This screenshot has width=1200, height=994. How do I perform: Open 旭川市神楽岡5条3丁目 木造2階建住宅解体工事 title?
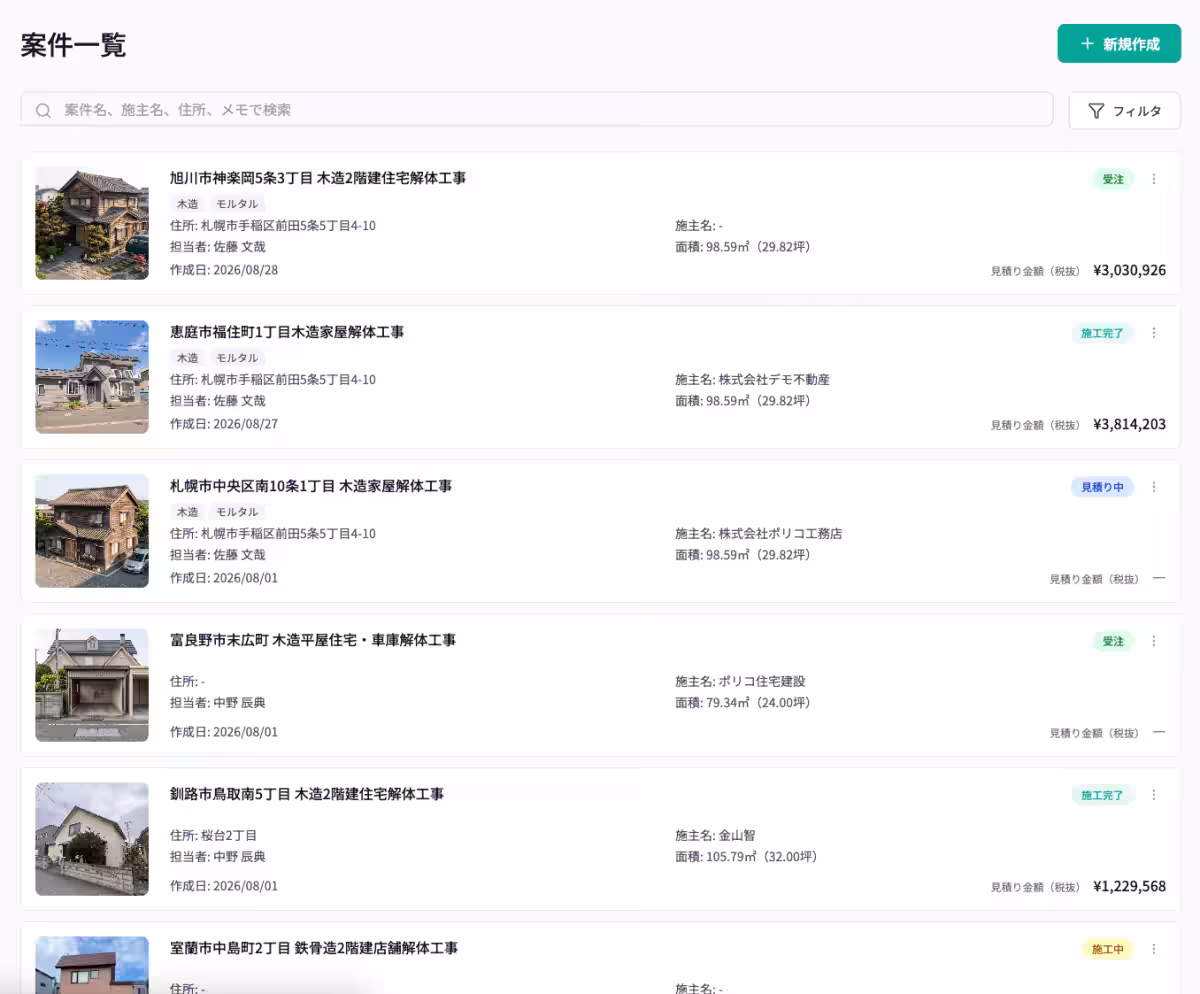pyautogui.click(x=318, y=178)
